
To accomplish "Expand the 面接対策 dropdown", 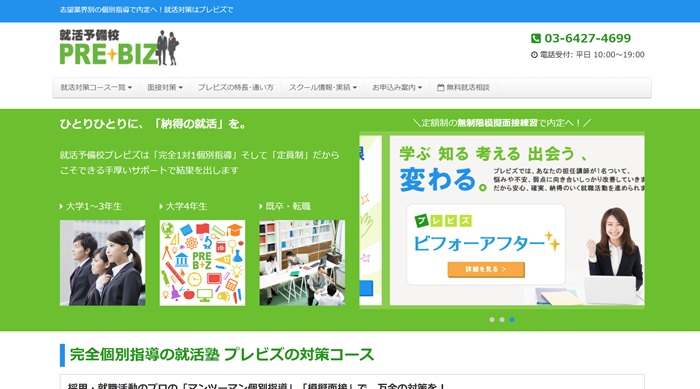I will click(x=165, y=88).
